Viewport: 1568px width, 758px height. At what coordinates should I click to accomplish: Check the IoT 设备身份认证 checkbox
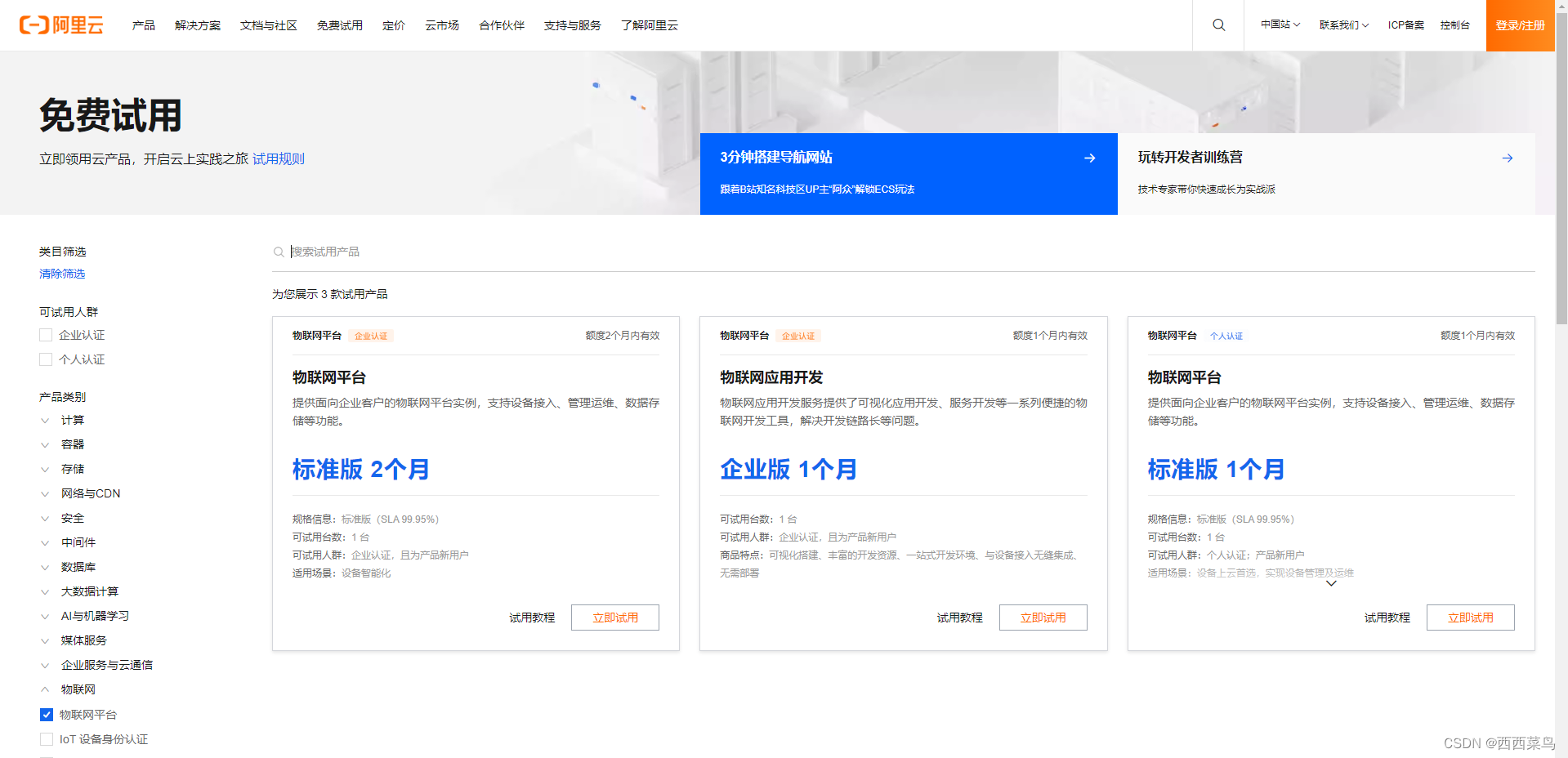[47, 739]
